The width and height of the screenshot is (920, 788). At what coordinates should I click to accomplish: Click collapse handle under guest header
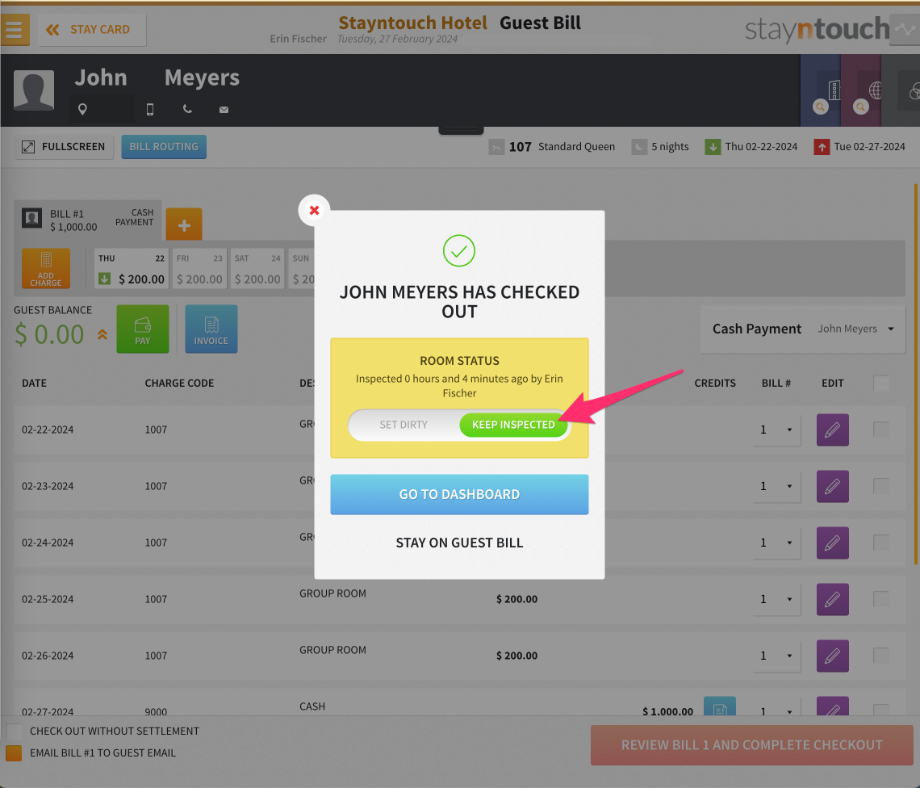click(461, 130)
